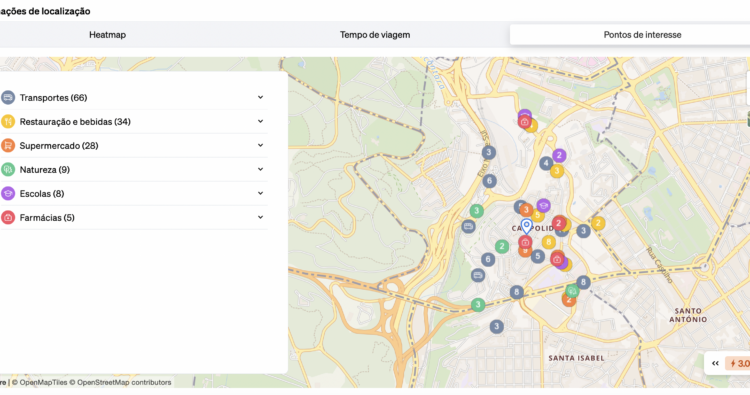The image size is (750, 395).
Task: Open the Tempo de viagem tab
Action: 375,34
